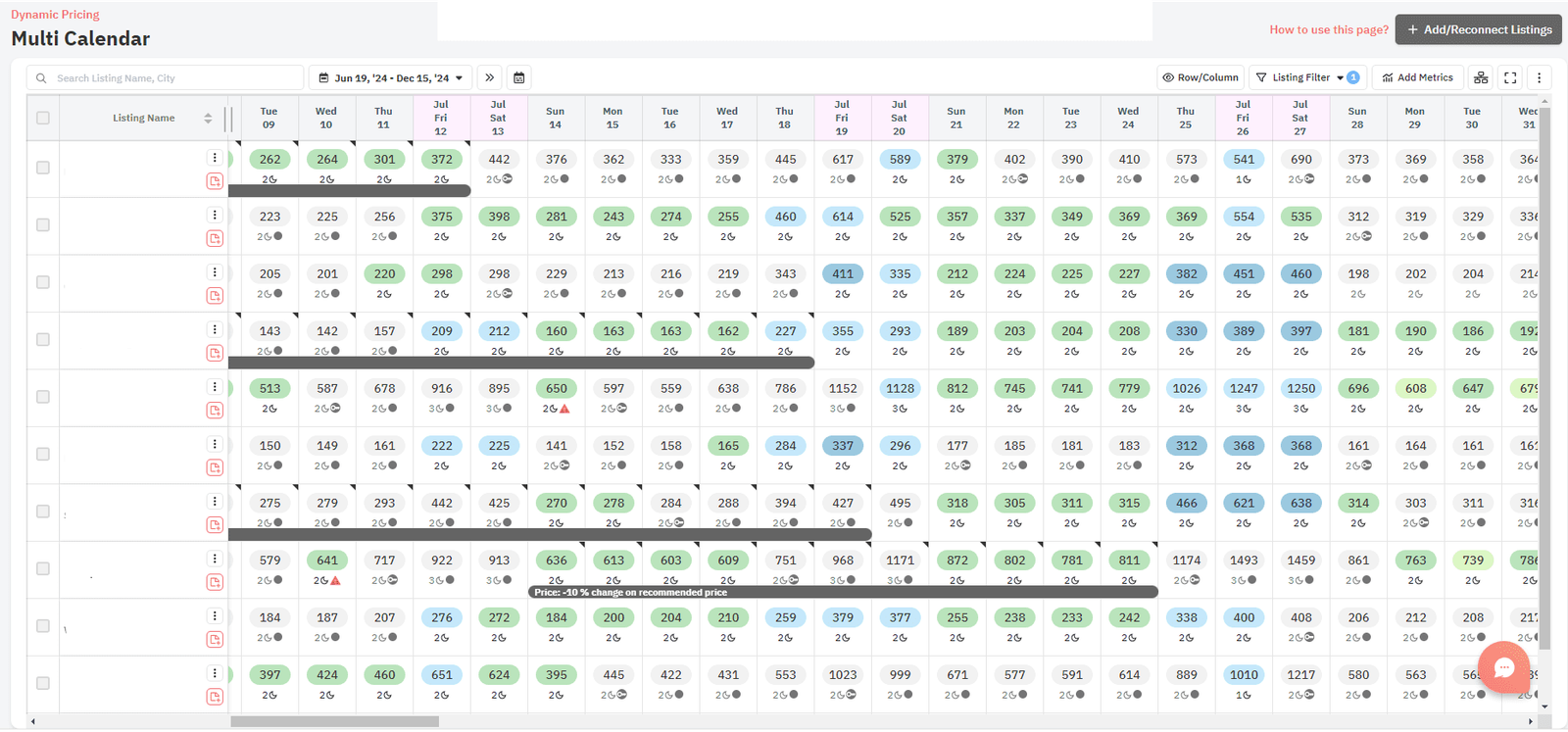Click the filter count badge showing 1
Screen dimensions: 1568x732
pos(1353,77)
